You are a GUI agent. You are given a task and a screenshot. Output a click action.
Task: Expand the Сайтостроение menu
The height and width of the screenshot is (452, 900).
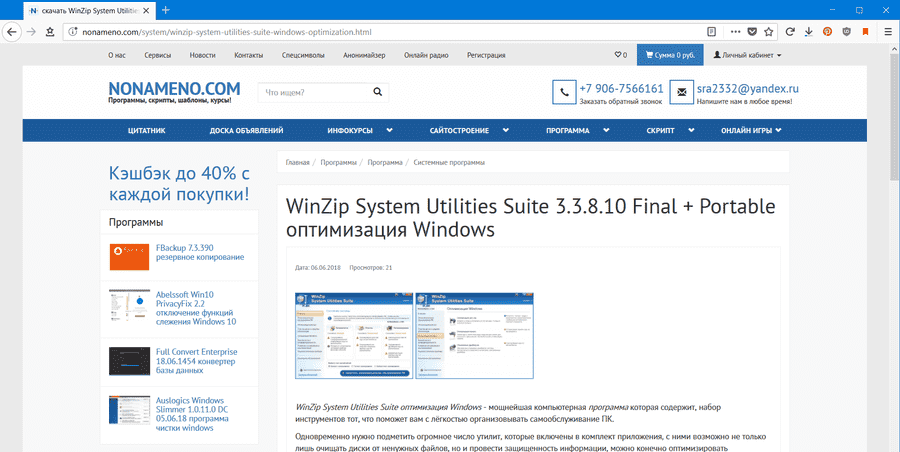[x=467, y=131]
